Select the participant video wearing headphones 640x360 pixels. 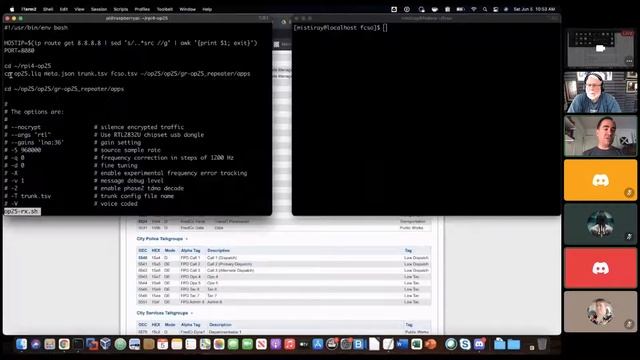point(600,92)
